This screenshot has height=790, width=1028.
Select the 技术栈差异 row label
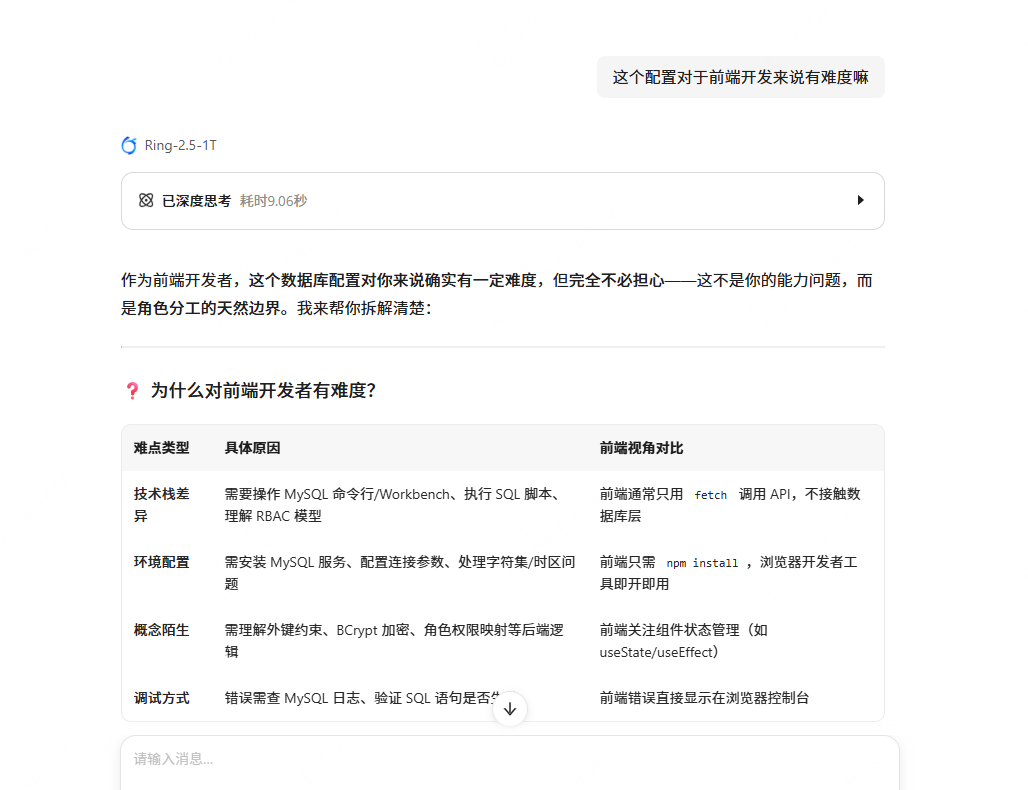click(160, 505)
